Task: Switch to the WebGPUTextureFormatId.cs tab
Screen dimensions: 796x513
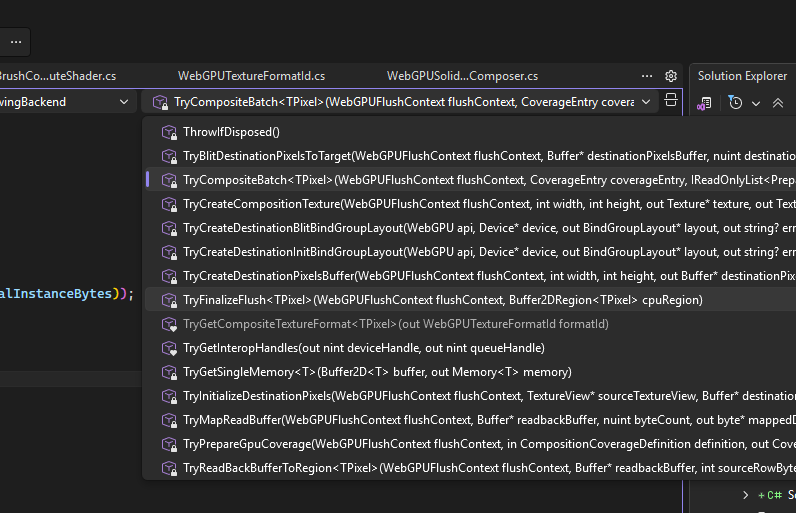Action: pyautogui.click(x=251, y=76)
